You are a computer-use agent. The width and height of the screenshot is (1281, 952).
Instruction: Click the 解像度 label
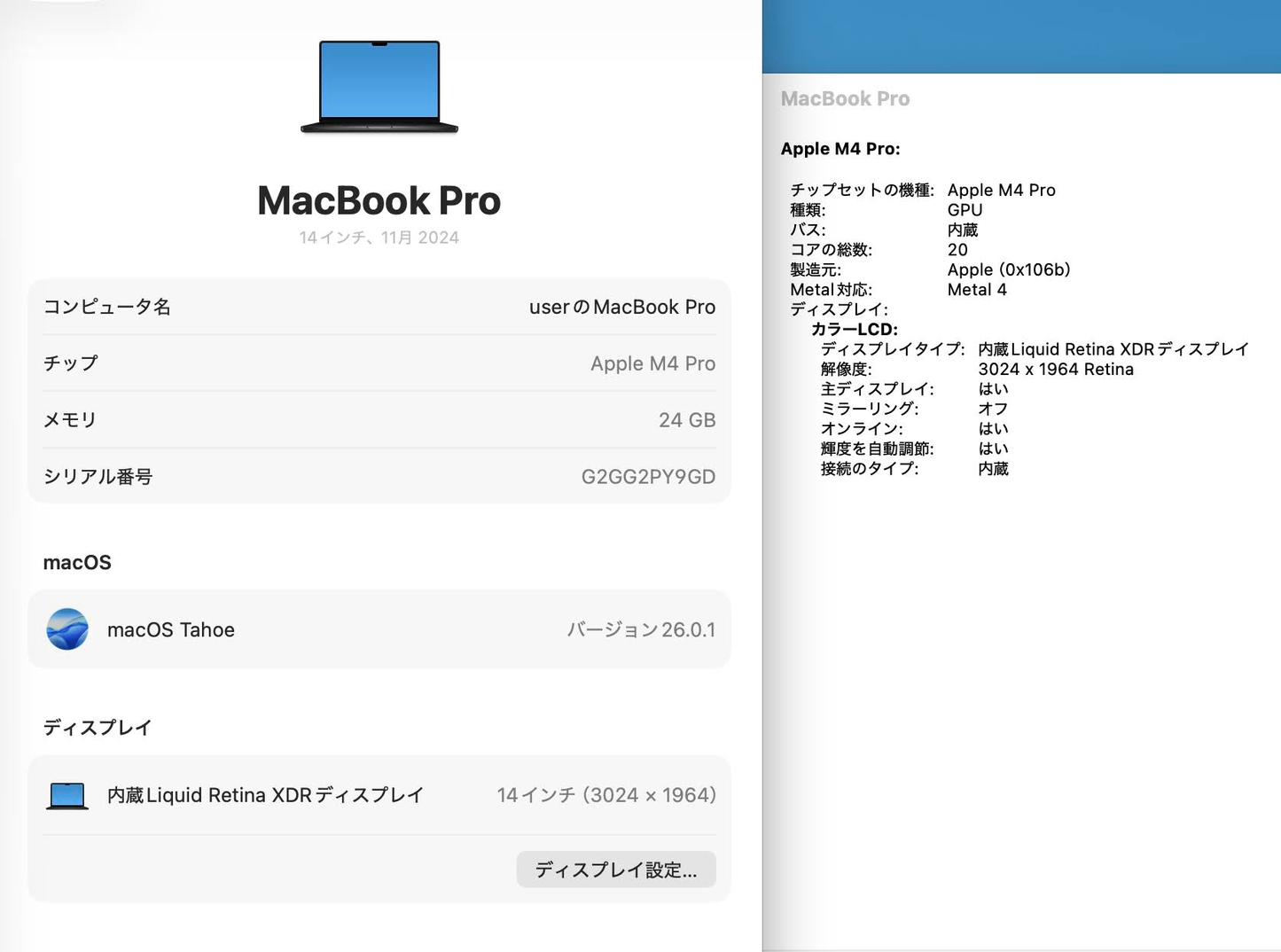[x=846, y=370]
